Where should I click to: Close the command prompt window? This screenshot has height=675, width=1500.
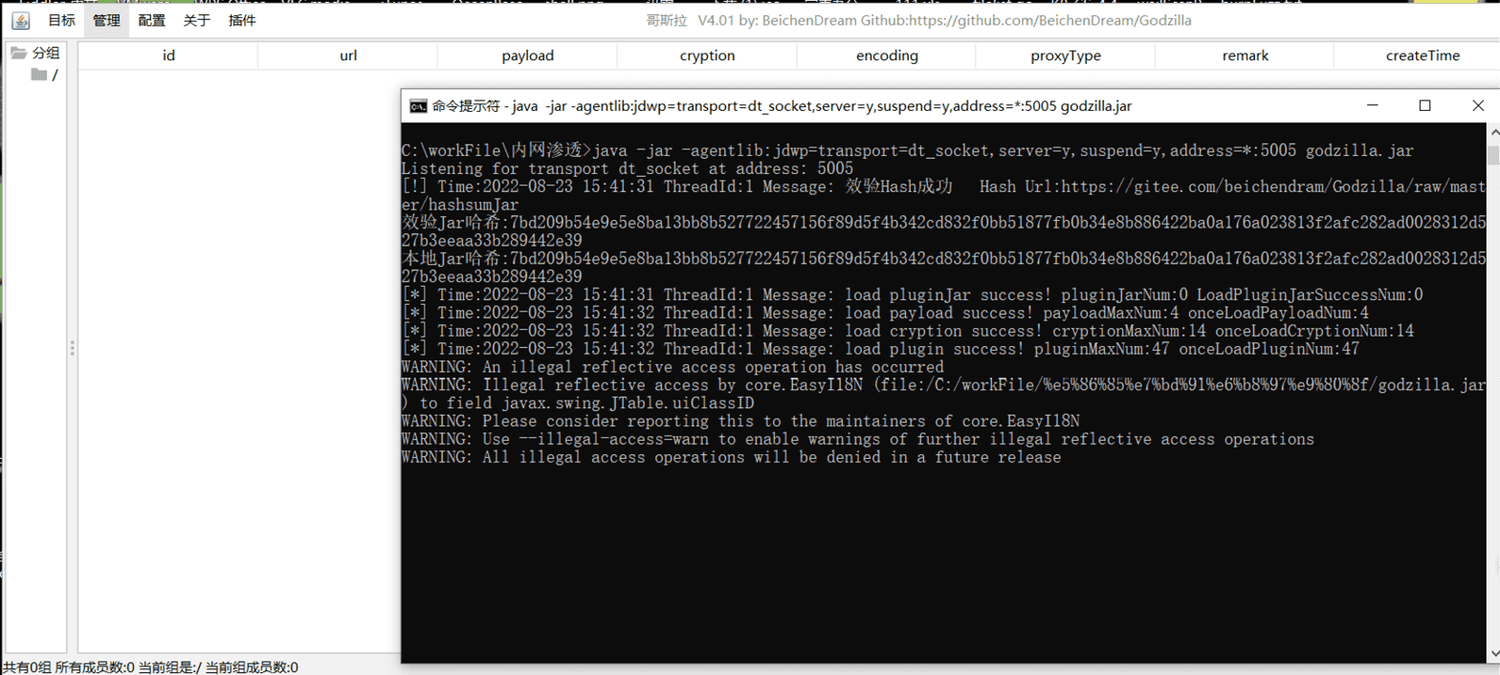(x=1477, y=106)
